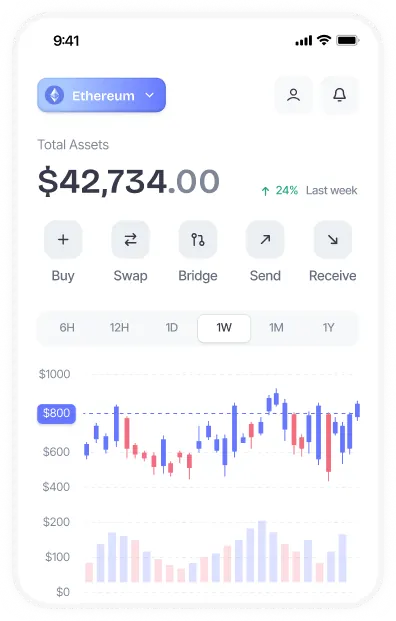The image size is (396, 621).
Task: Select the active 1W timeframe
Action: click(224, 328)
